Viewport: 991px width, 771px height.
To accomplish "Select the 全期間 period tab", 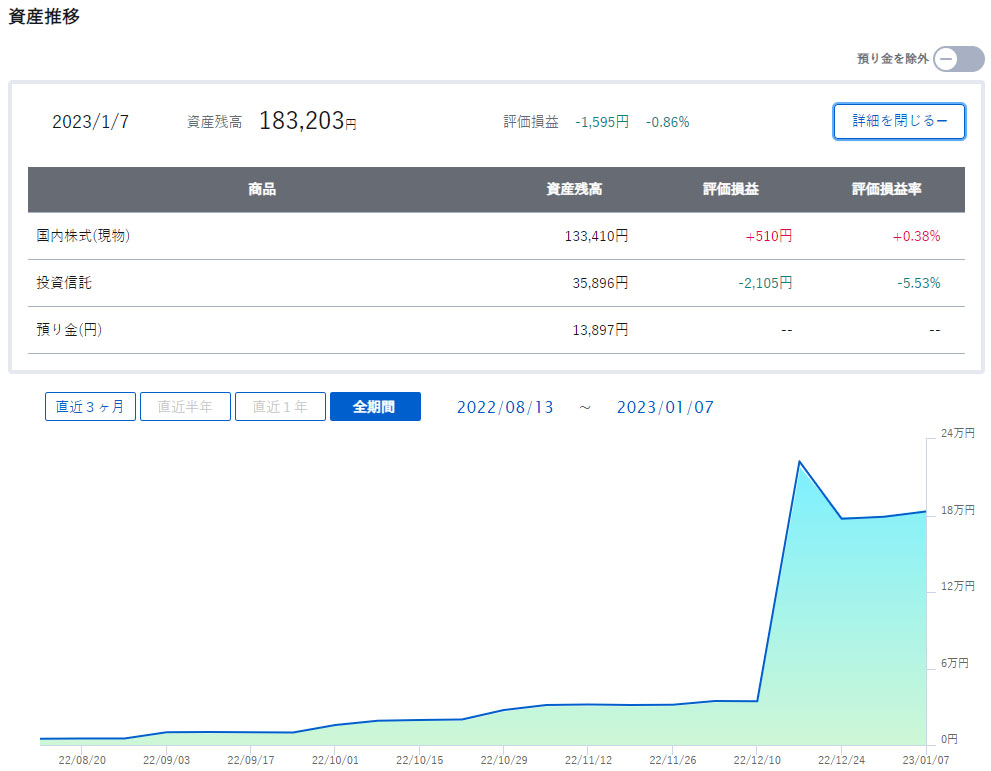I will 375,407.
